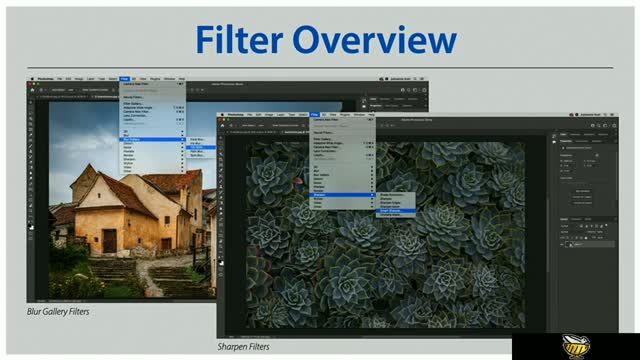Viewport: 640px width, 360px height.
Task: Switch to Paths tab in succulents window
Action: pyautogui.click(x=587, y=219)
